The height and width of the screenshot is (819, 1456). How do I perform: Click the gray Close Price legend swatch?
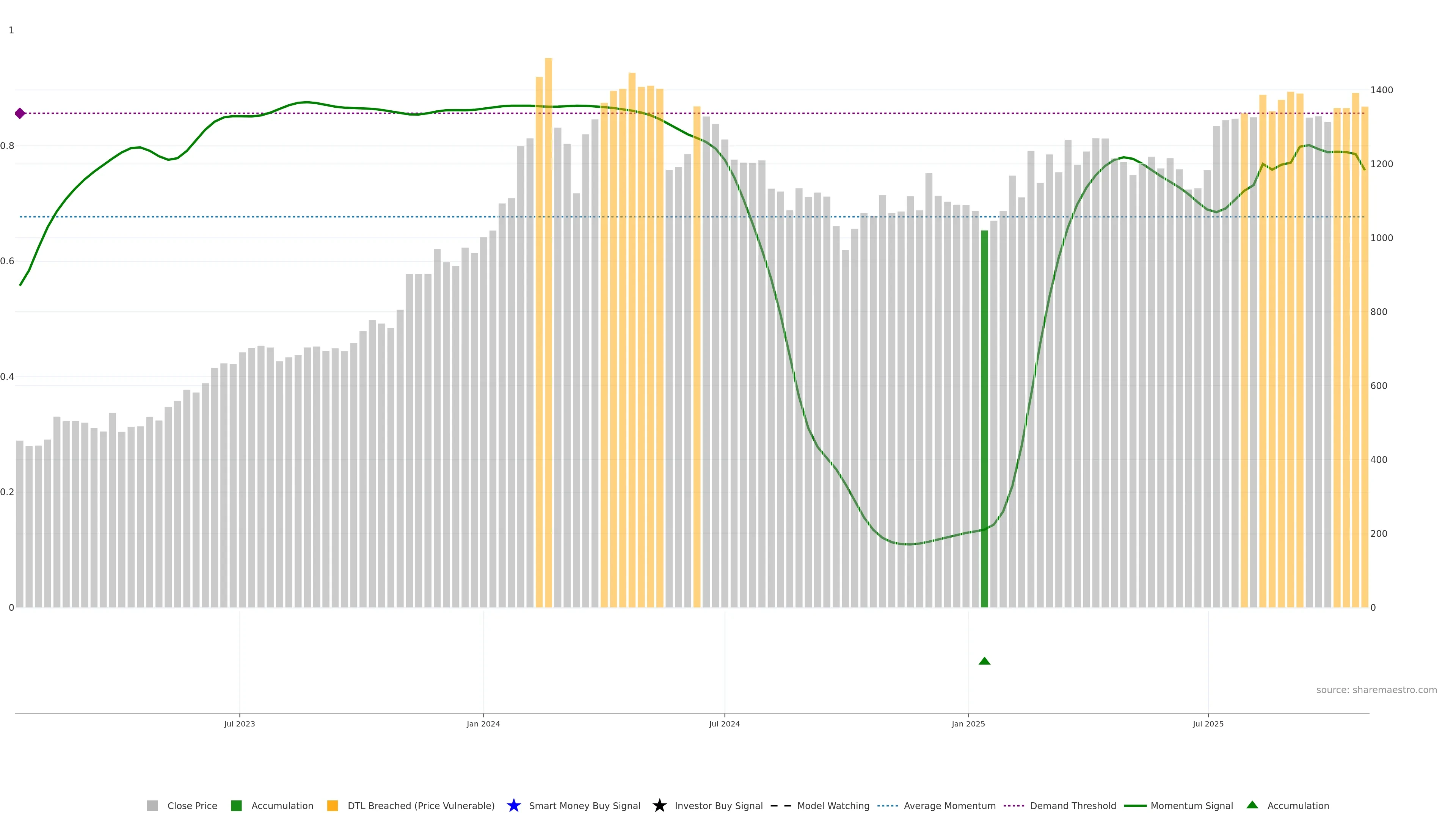click(152, 805)
